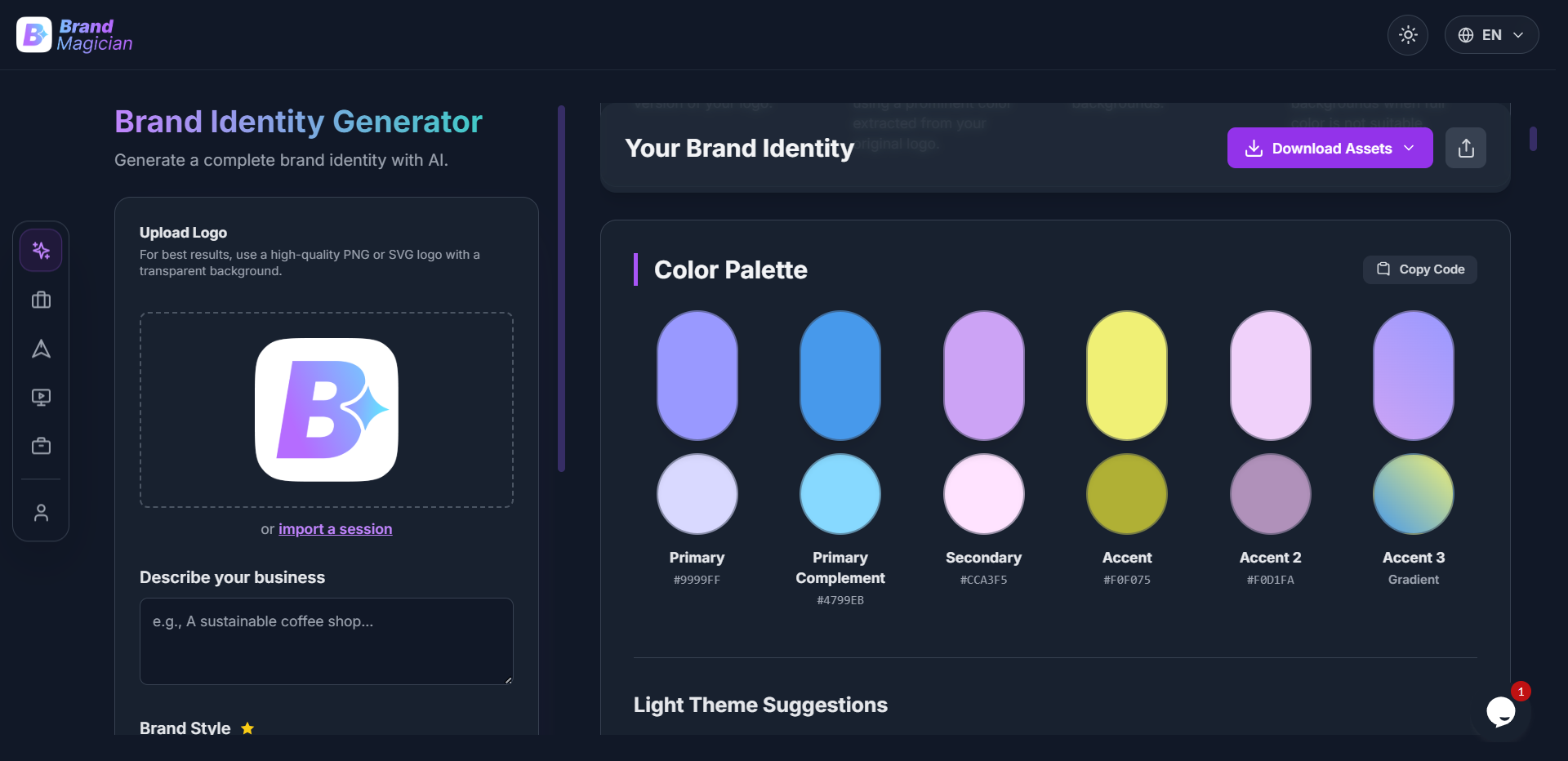
Task: Click the Brand Magician logo
Action: click(73, 35)
